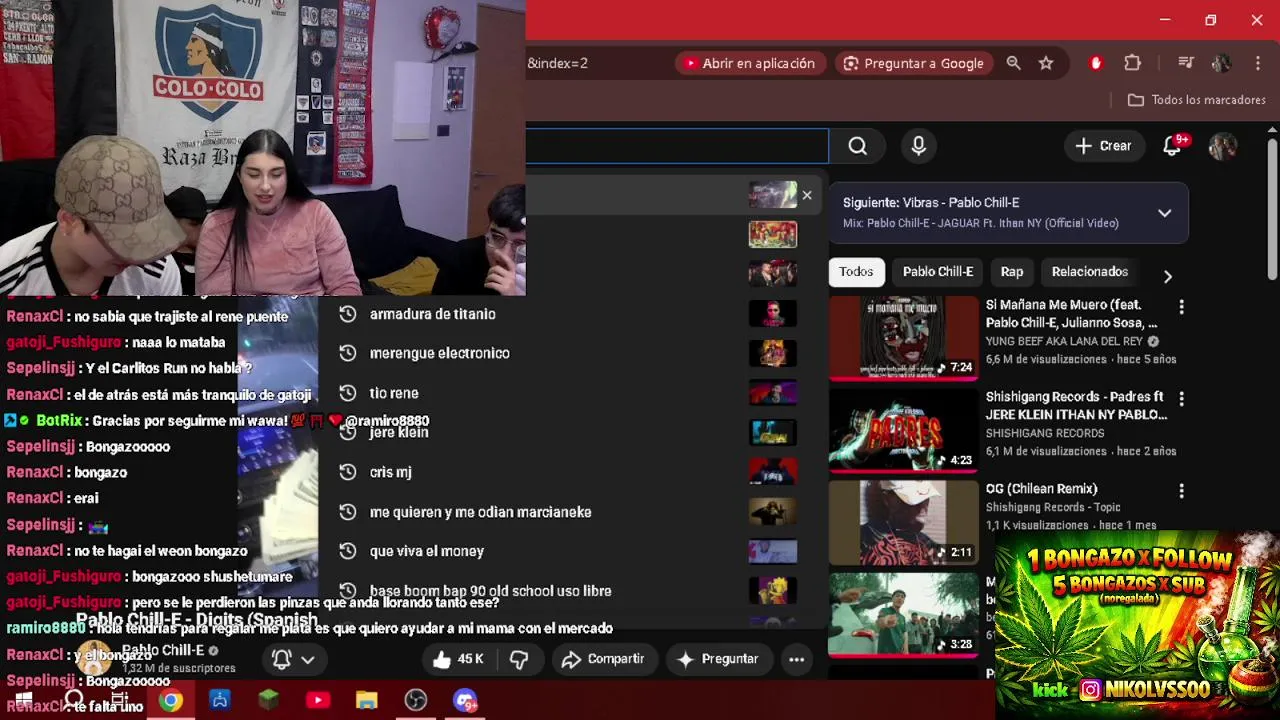Open options for Si Mañana Me Muero video

[x=1181, y=307]
